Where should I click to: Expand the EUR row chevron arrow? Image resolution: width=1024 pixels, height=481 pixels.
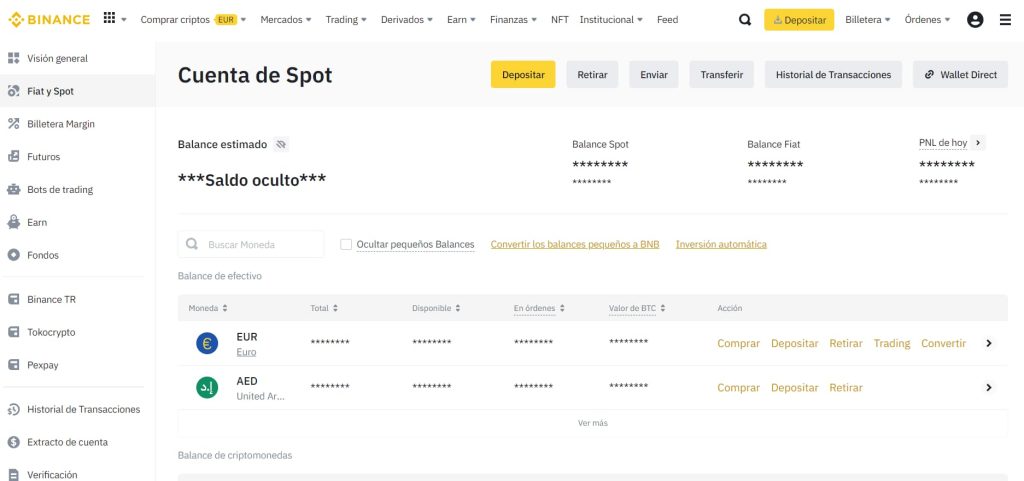click(989, 343)
